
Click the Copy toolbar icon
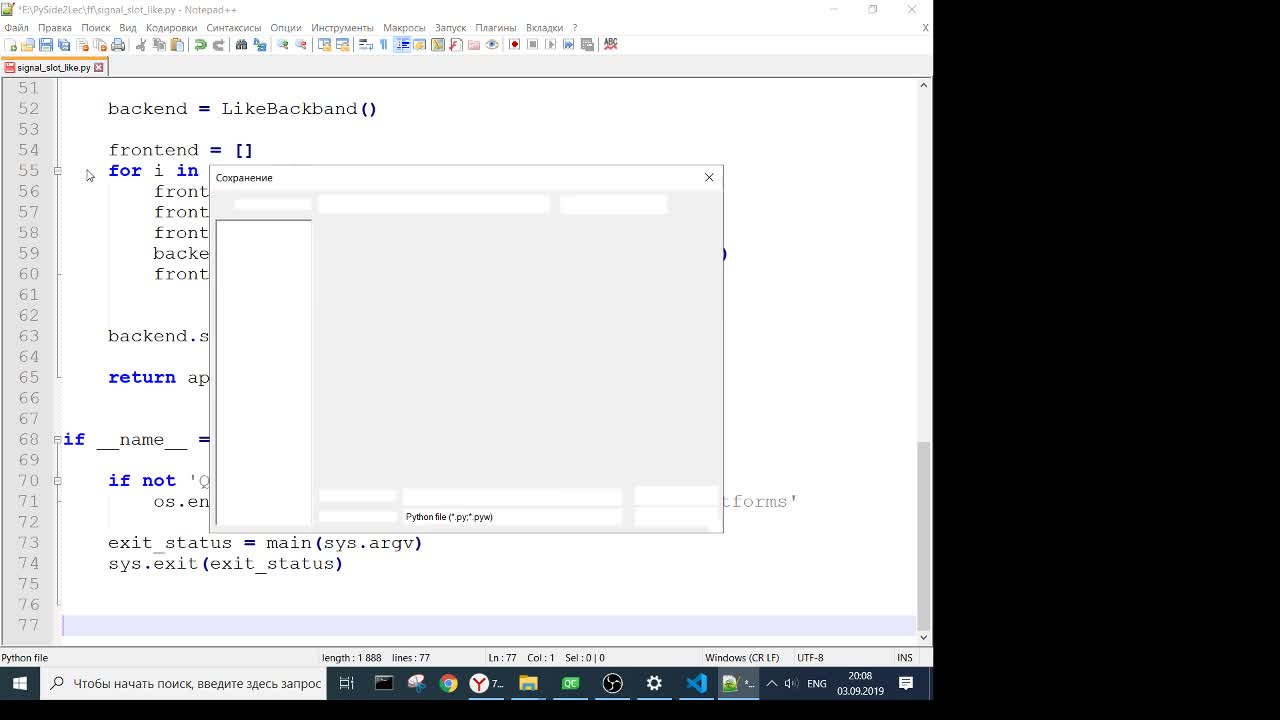(159, 44)
